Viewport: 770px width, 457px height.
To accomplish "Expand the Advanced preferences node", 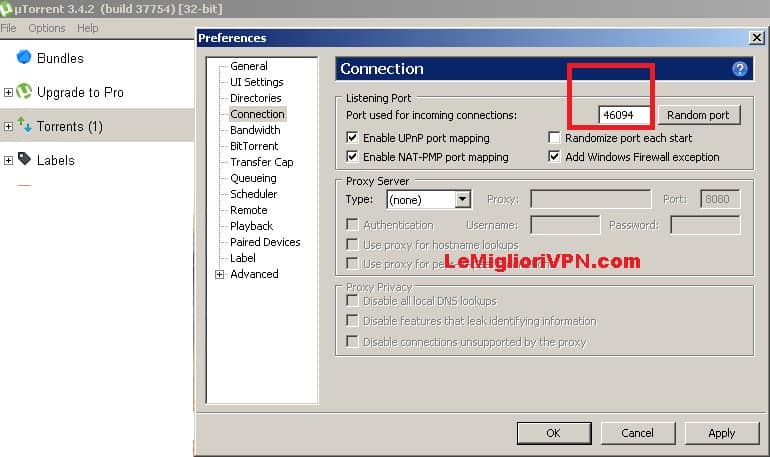I will pos(220,274).
